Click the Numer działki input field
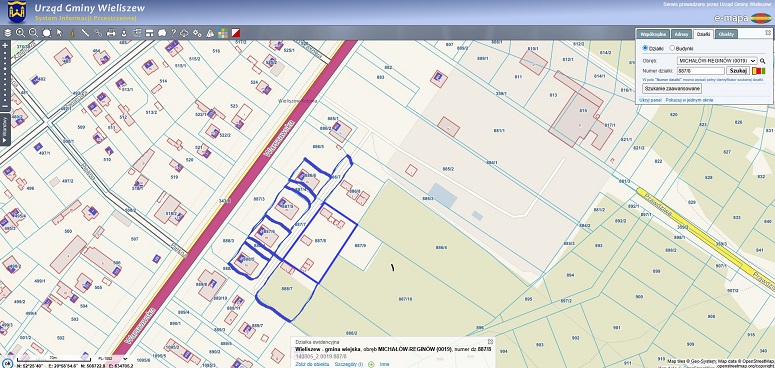This screenshot has width=775, height=368. [700, 71]
